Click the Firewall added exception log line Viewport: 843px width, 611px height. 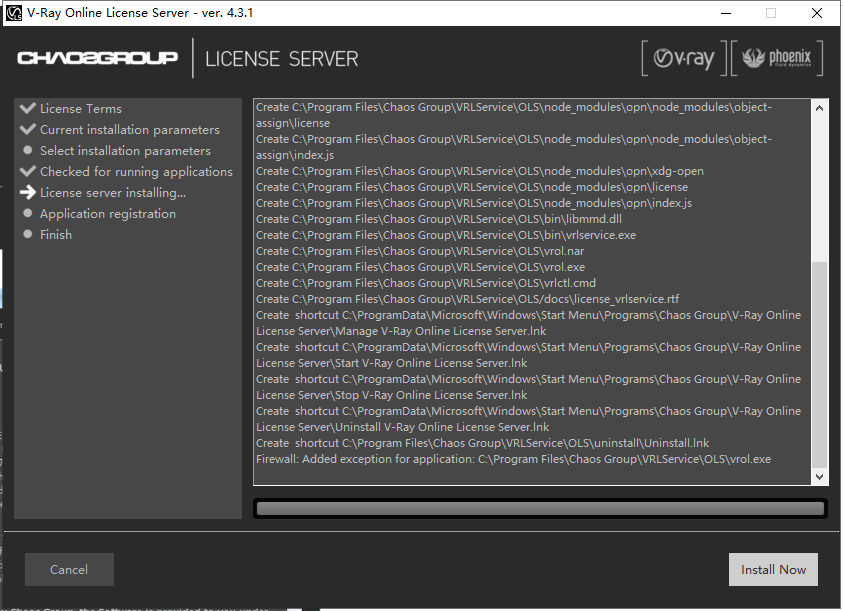pos(513,459)
